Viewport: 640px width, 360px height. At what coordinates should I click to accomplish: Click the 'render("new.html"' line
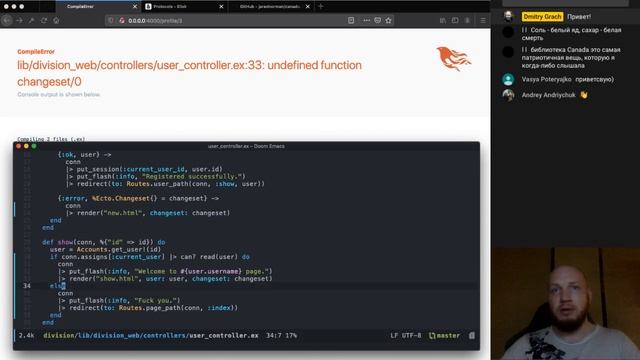[148, 213]
